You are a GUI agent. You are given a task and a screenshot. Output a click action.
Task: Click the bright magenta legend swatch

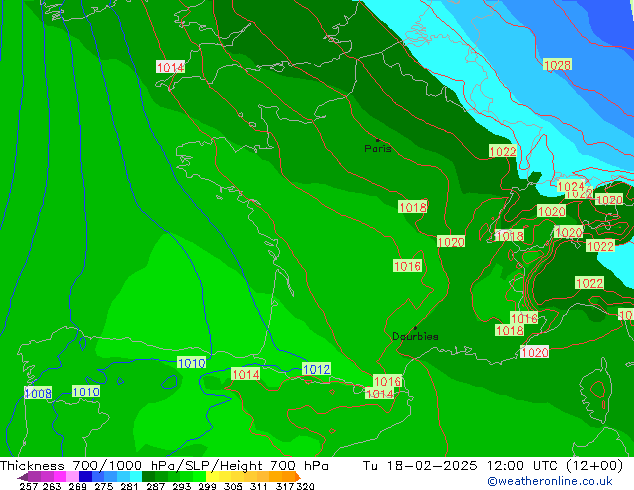pos(60,476)
